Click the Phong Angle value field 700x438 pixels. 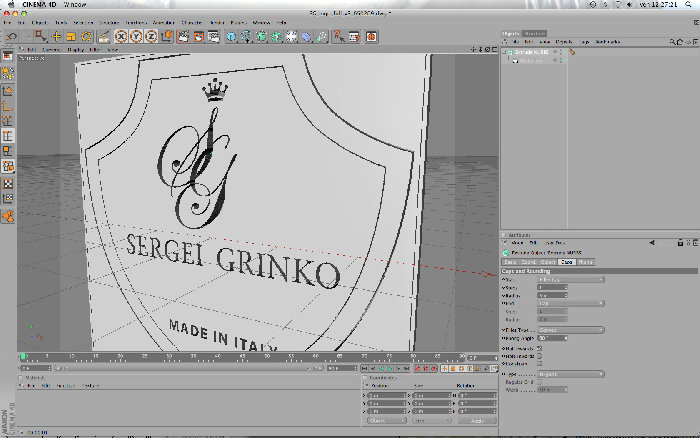click(552, 338)
